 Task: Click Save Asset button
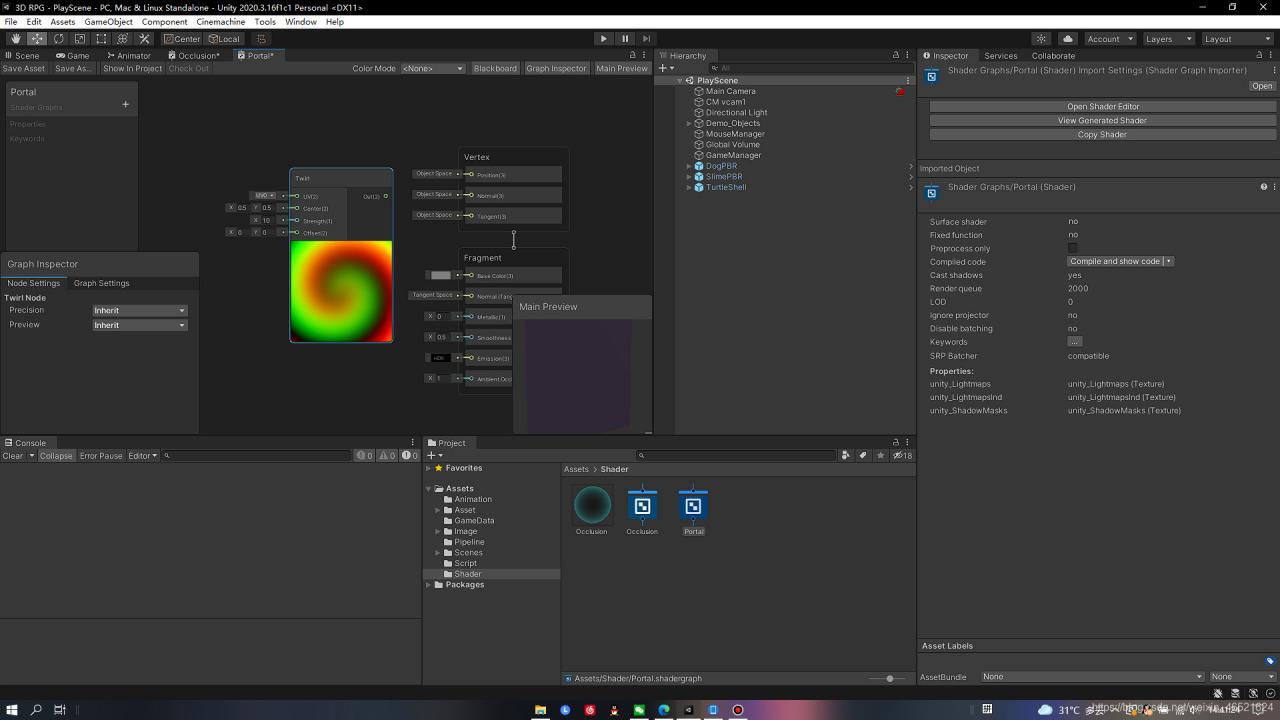pyautogui.click(x=24, y=69)
